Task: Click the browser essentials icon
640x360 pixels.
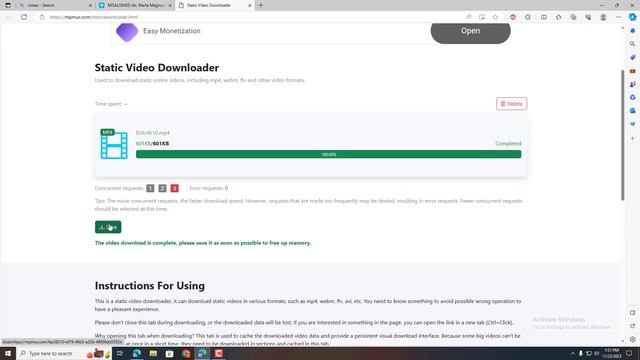Action: click(588, 17)
